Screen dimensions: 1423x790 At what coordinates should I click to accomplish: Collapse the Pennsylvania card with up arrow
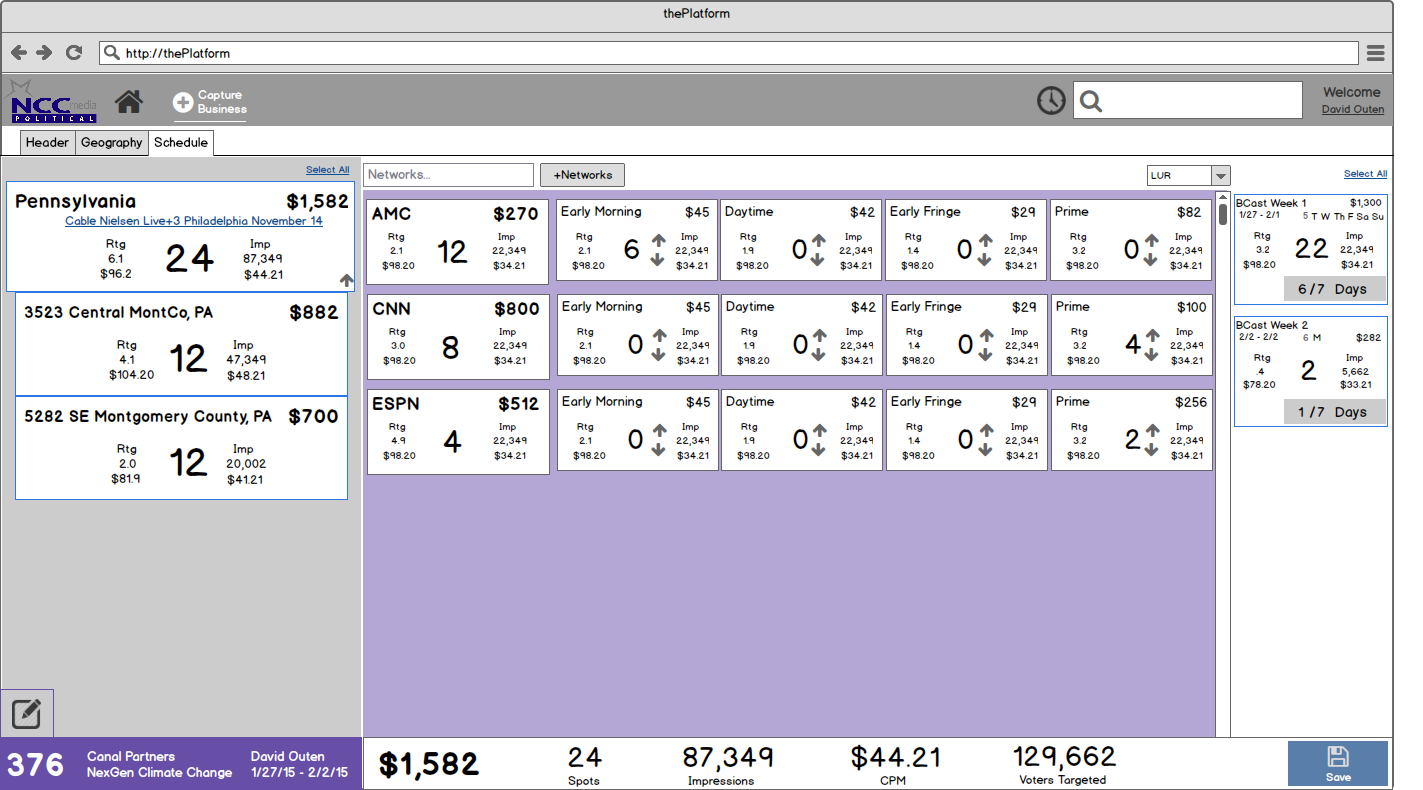346,281
